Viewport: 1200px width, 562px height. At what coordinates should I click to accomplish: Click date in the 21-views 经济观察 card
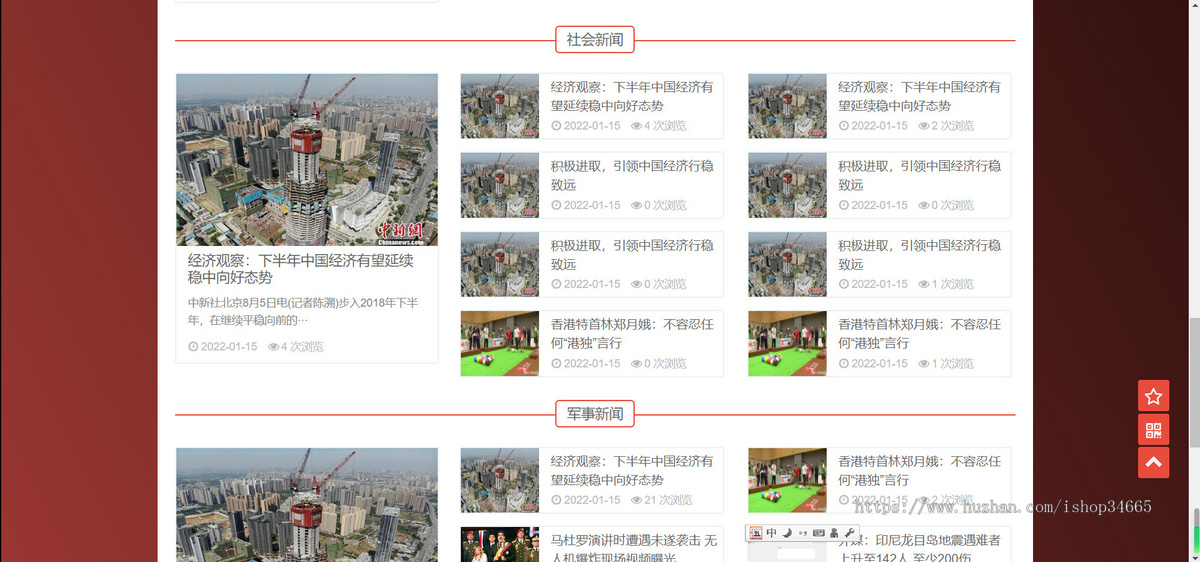592,500
